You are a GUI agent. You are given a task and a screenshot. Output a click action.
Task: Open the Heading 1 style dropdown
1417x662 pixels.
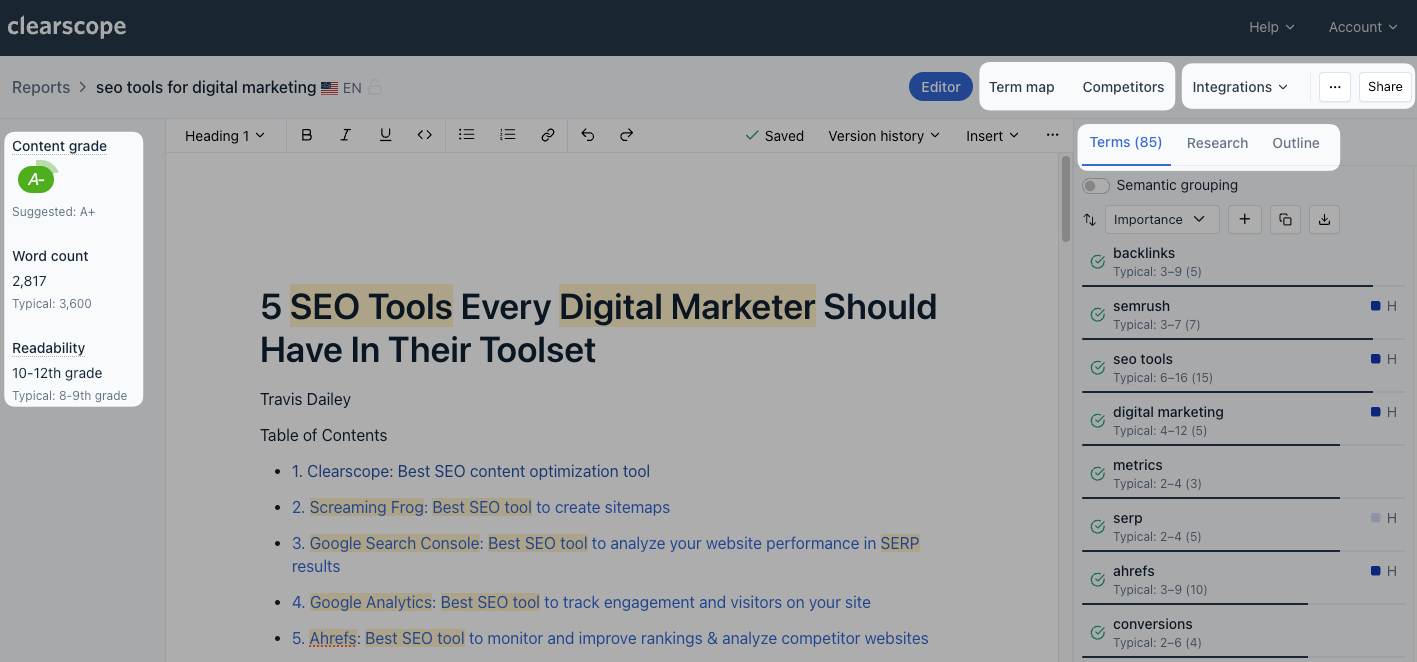225,135
